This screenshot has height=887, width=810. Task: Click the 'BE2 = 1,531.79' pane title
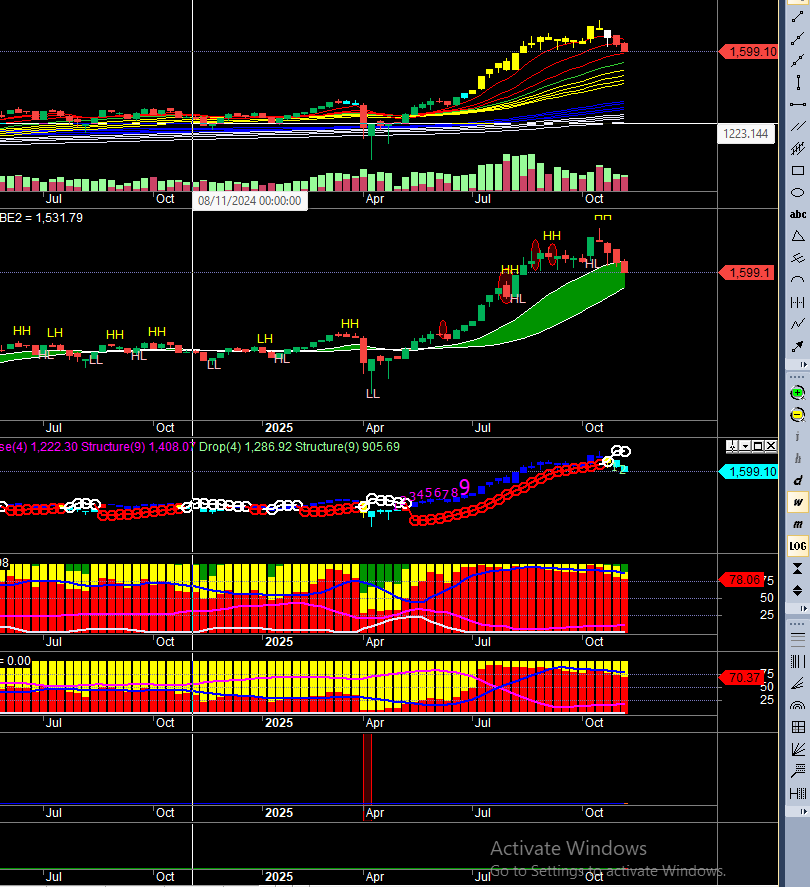pyautogui.click(x=41, y=218)
